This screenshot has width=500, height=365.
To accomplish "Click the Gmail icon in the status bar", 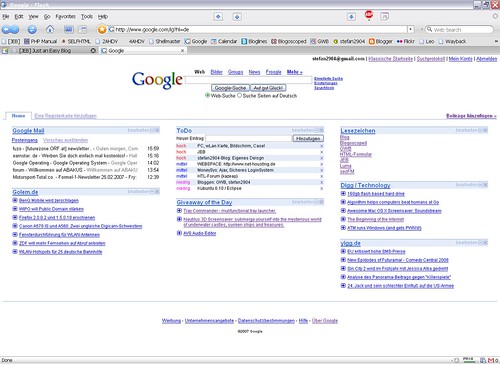I will (x=491, y=360).
